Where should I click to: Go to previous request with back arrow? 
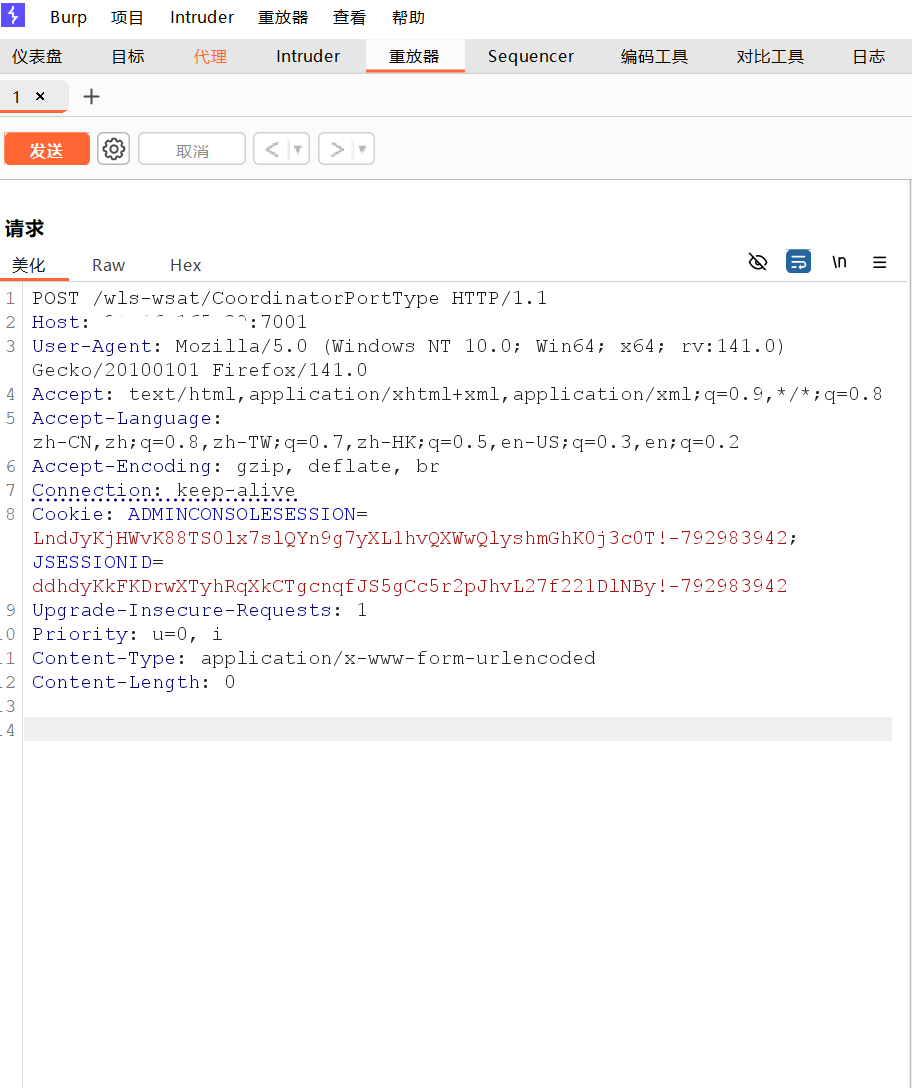(271, 149)
